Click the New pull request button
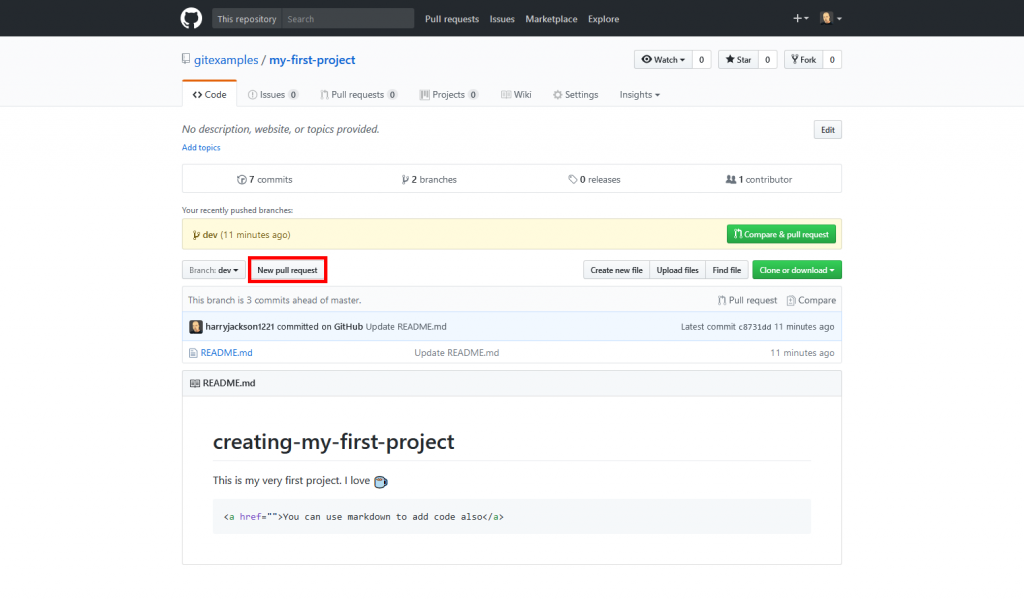 (287, 269)
